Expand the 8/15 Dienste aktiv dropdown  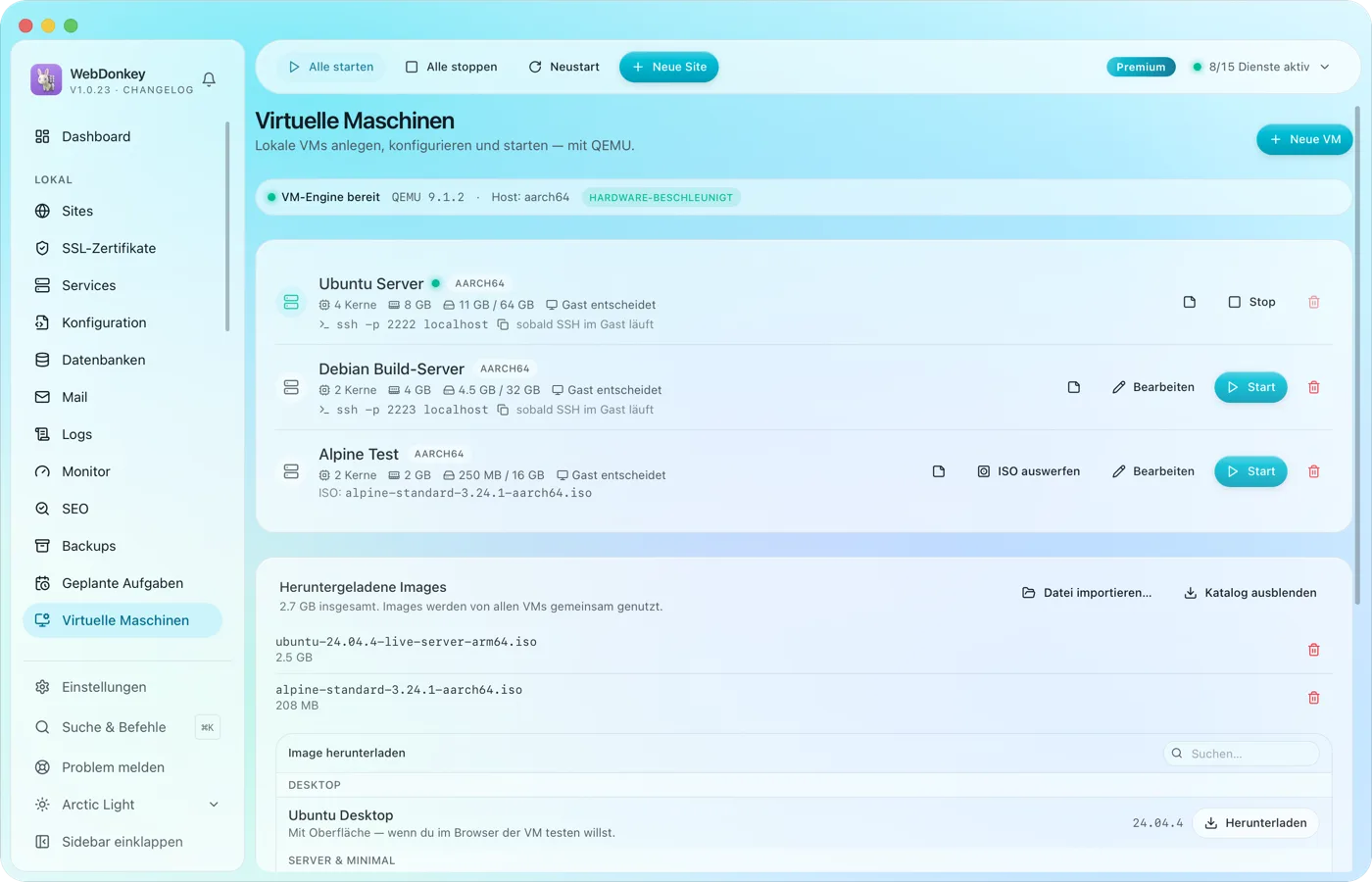(1261, 67)
